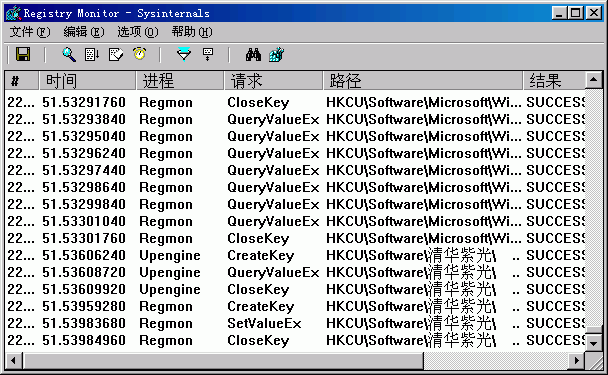Screen dimensions: 608x375
Task: Select the time value 51.53293840
Action: click(84, 119)
